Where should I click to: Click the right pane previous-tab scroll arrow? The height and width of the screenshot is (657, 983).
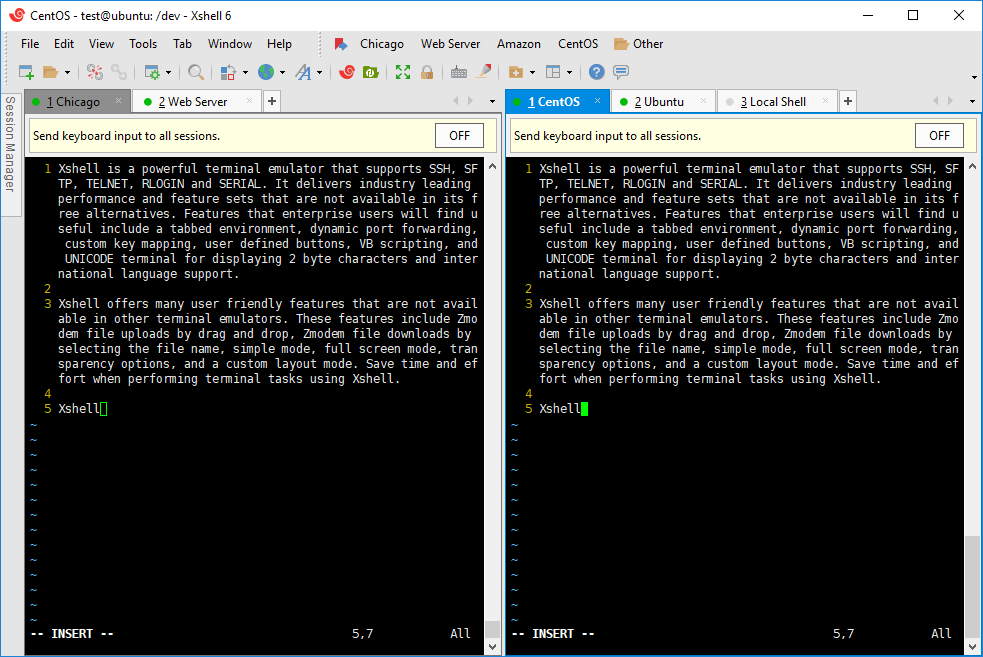coord(935,101)
